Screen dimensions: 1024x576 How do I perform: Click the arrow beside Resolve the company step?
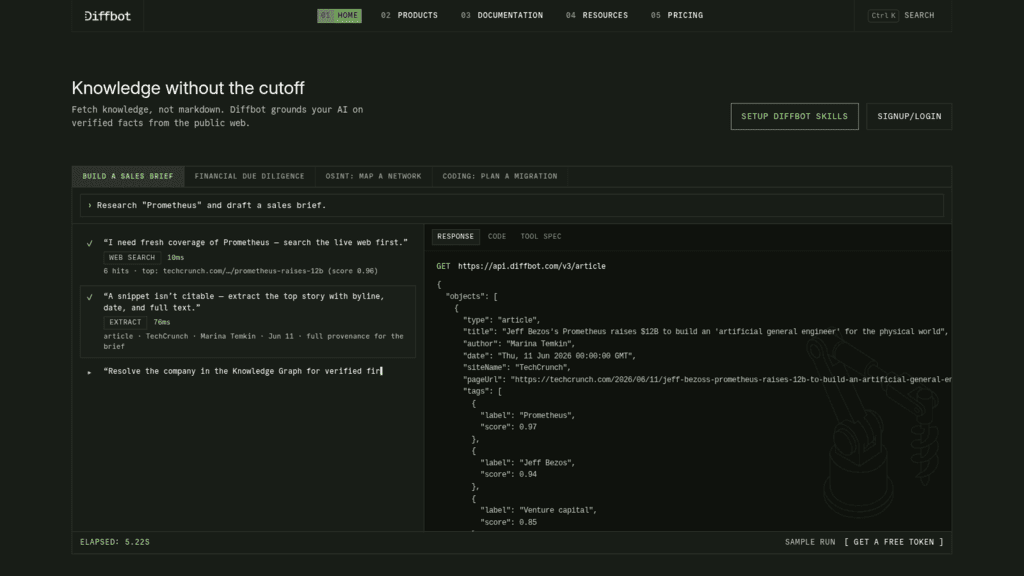[89, 372]
